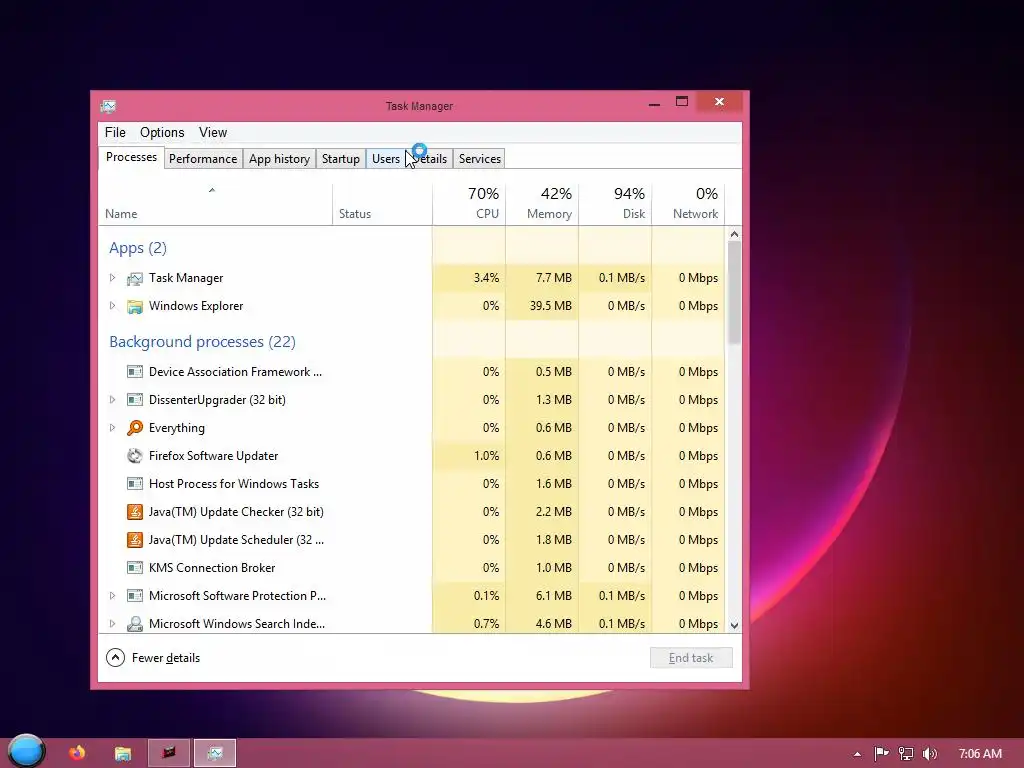Click the scrollbar down arrow
This screenshot has height=768, width=1024.
(734, 625)
